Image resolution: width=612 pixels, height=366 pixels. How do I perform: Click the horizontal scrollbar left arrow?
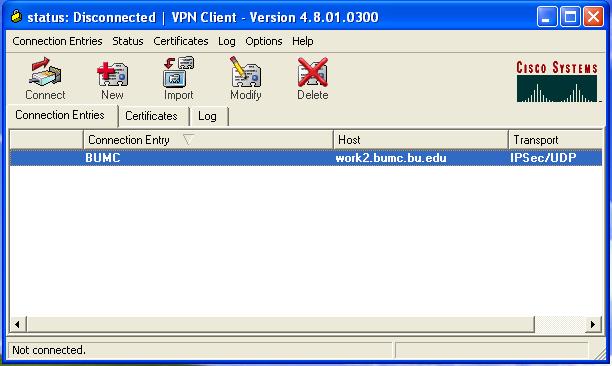(x=18, y=324)
